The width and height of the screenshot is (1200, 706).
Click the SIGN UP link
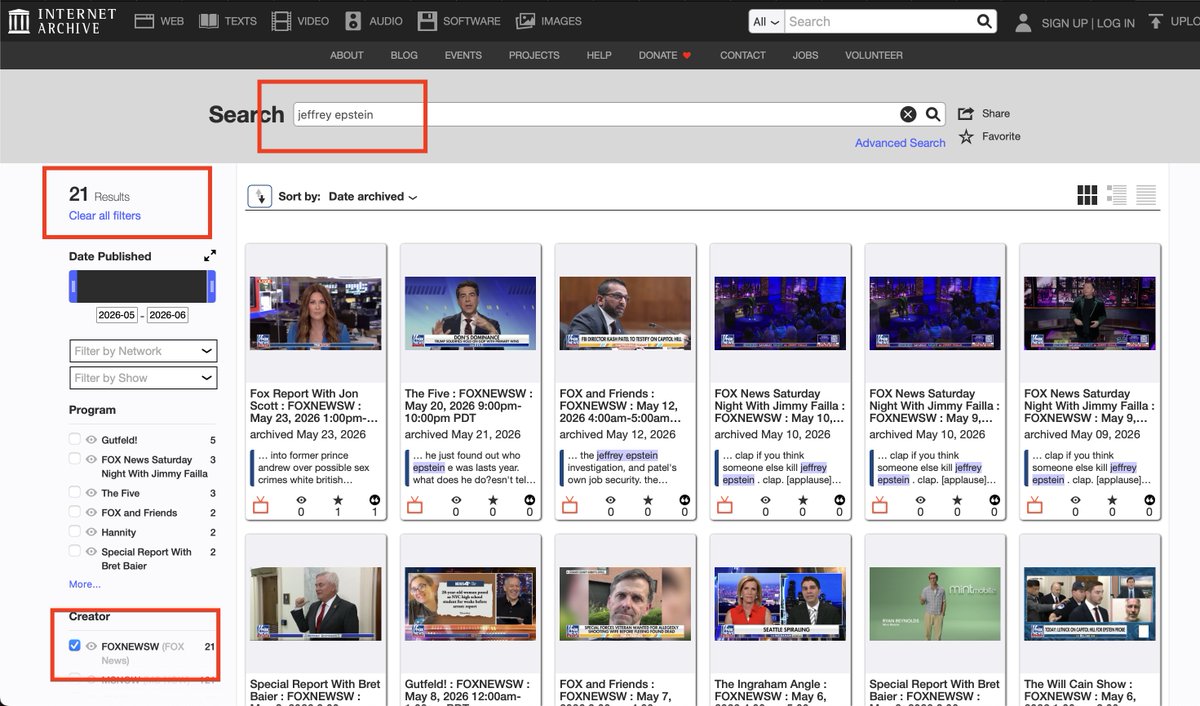pyautogui.click(x=1065, y=23)
